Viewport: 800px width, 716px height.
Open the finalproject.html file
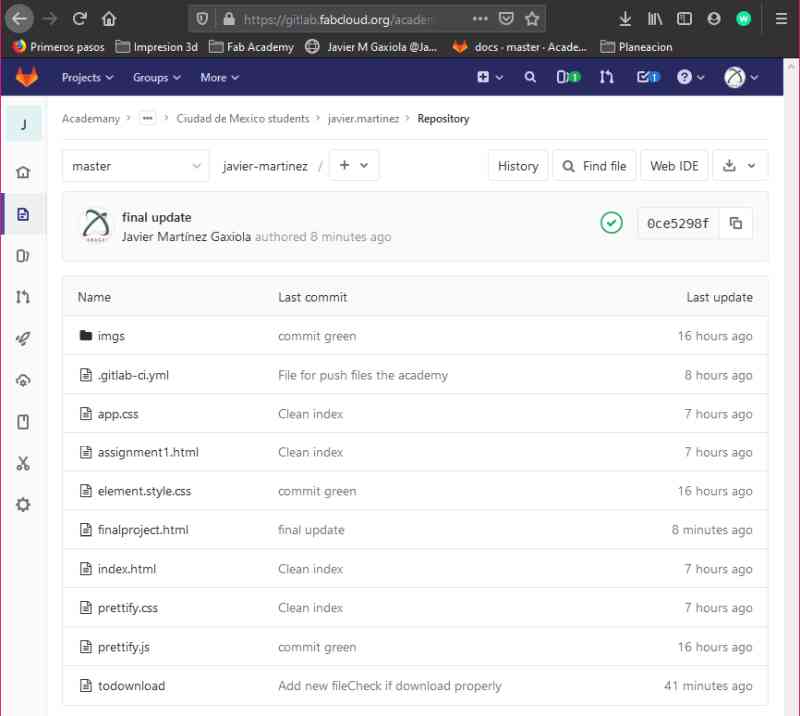(x=143, y=530)
